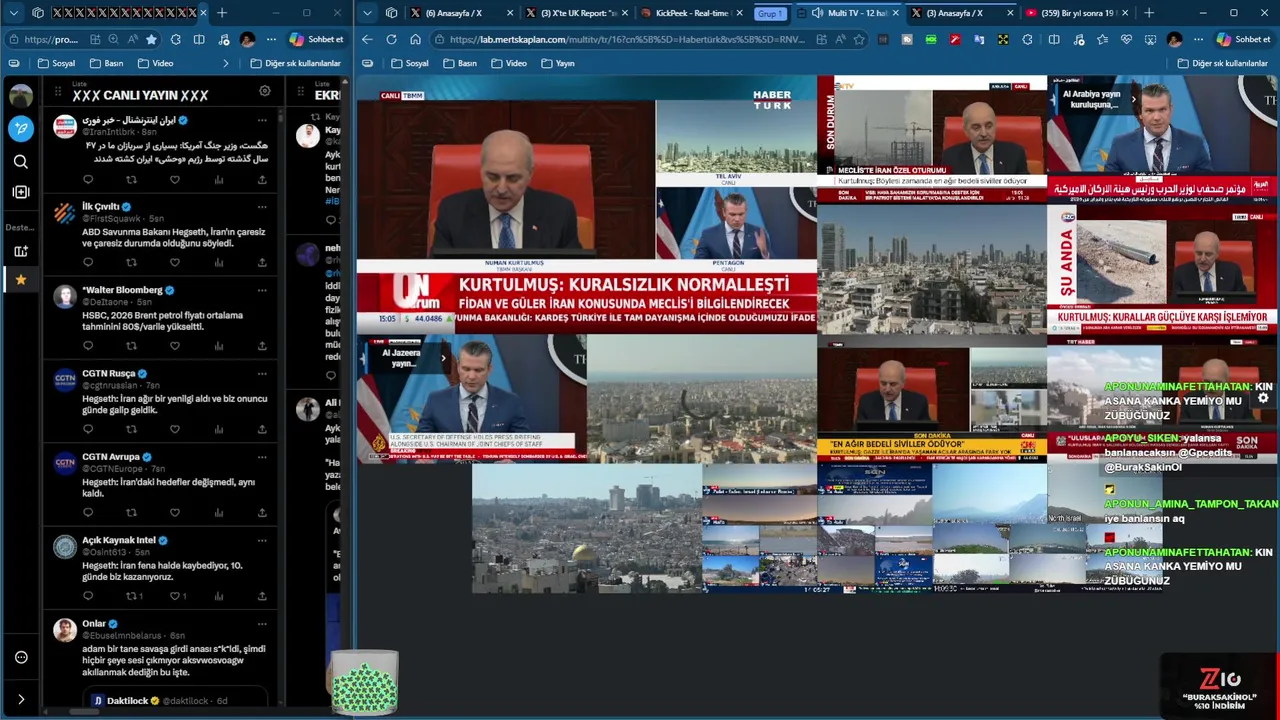Close the (6) Anasayfa / X tab
1280x720 pixels.
coord(509,13)
